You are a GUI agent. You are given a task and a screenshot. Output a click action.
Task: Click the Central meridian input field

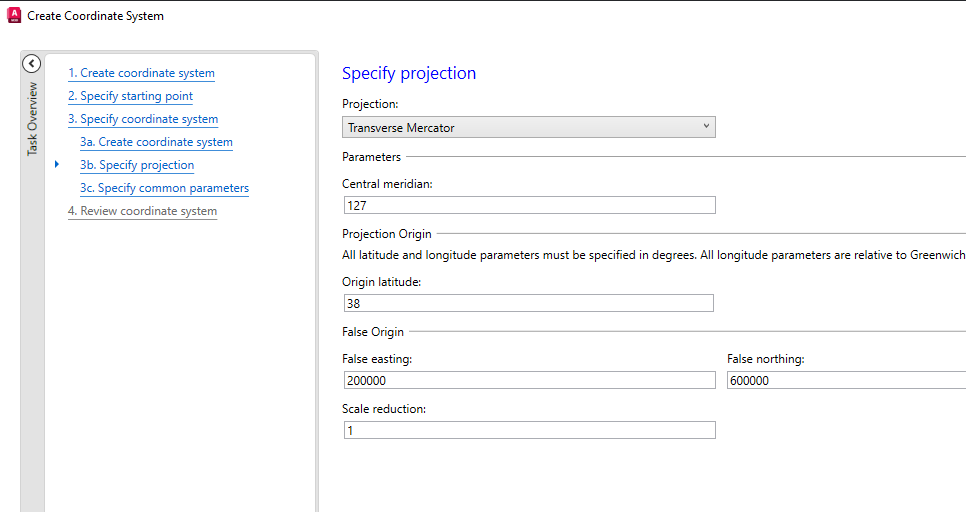(528, 205)
